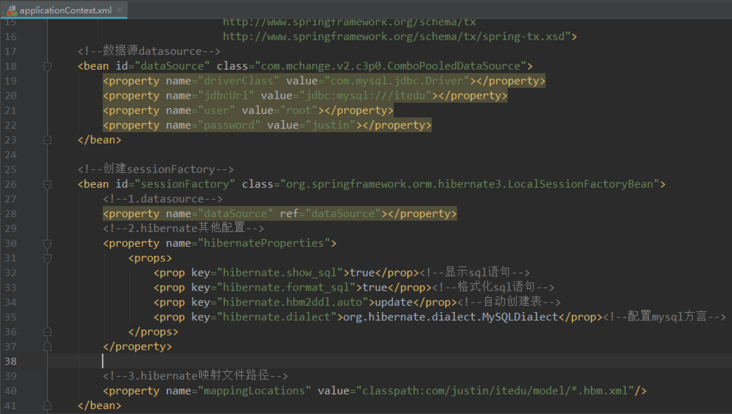Click the <props> opening tag
The height and width of the screenshot is (414, 732).
click(x=150, y=258)
